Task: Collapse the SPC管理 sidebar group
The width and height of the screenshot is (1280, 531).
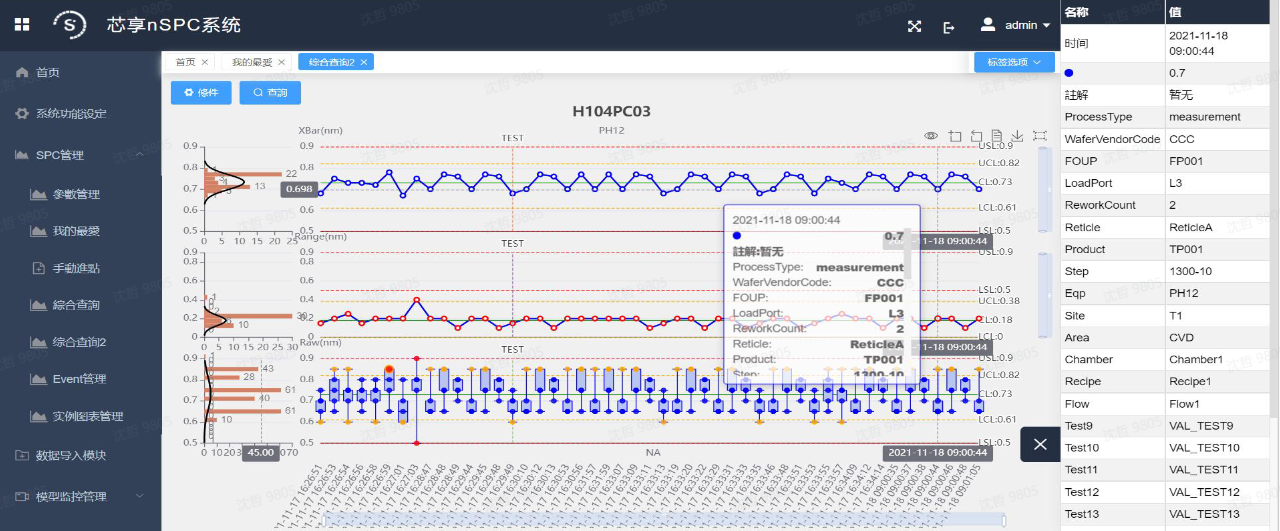Action: point(80,155)
